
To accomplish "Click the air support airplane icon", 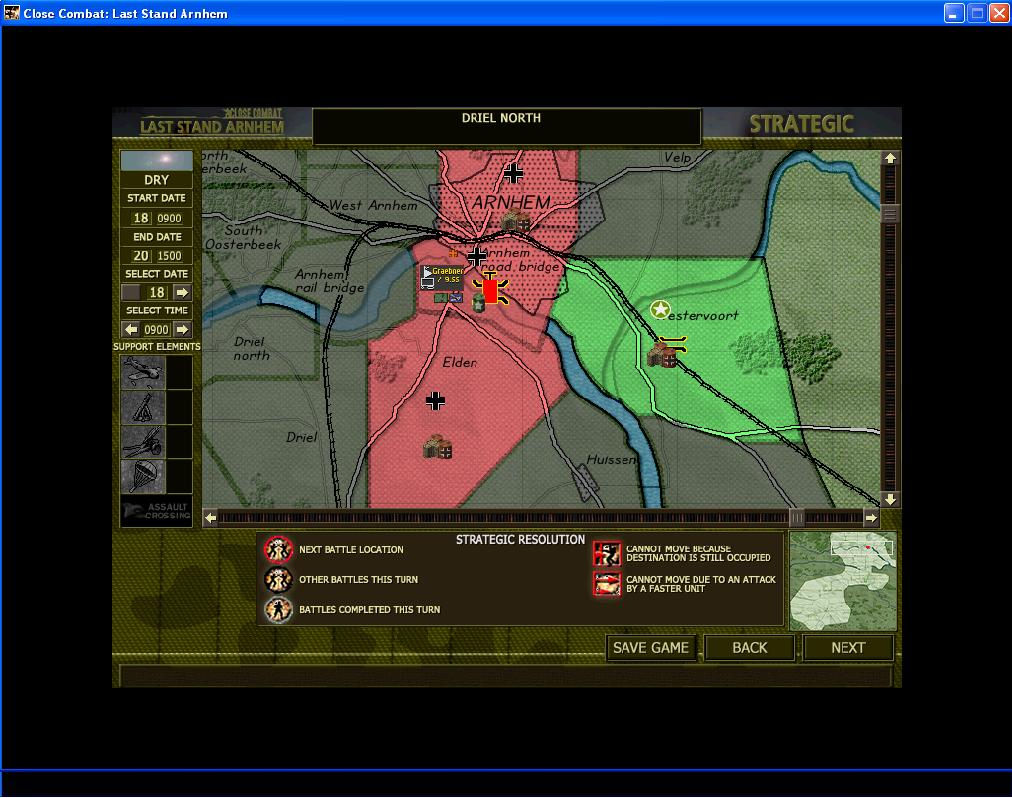I will (x=143, y=372).
